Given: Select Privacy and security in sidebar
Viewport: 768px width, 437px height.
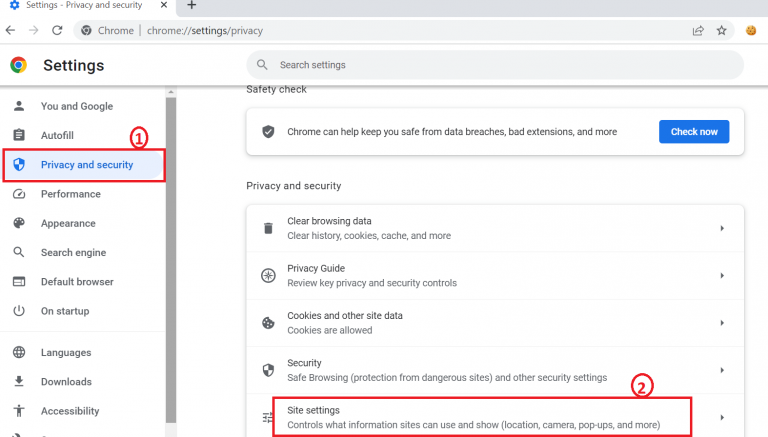Looking at the screenshot, I should [86, 165].
